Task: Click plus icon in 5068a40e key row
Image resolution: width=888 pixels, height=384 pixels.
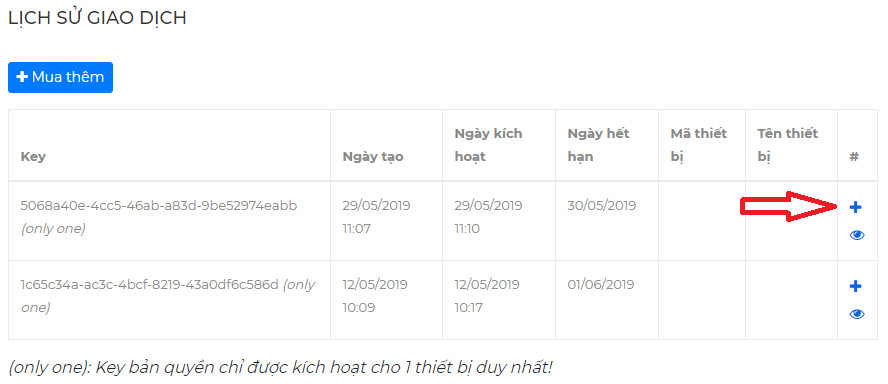Action: [x=855, y=207]
